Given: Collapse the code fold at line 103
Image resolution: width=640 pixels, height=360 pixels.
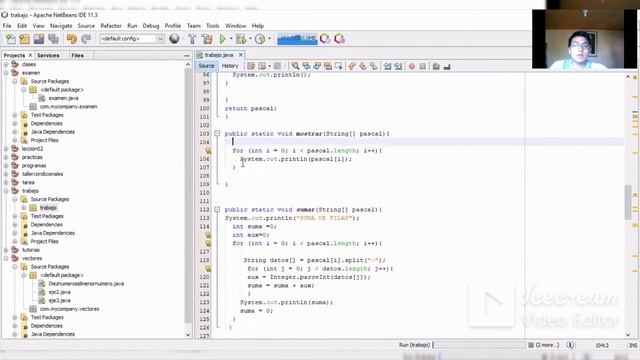Looking at the screenshot, I should 217,133.
